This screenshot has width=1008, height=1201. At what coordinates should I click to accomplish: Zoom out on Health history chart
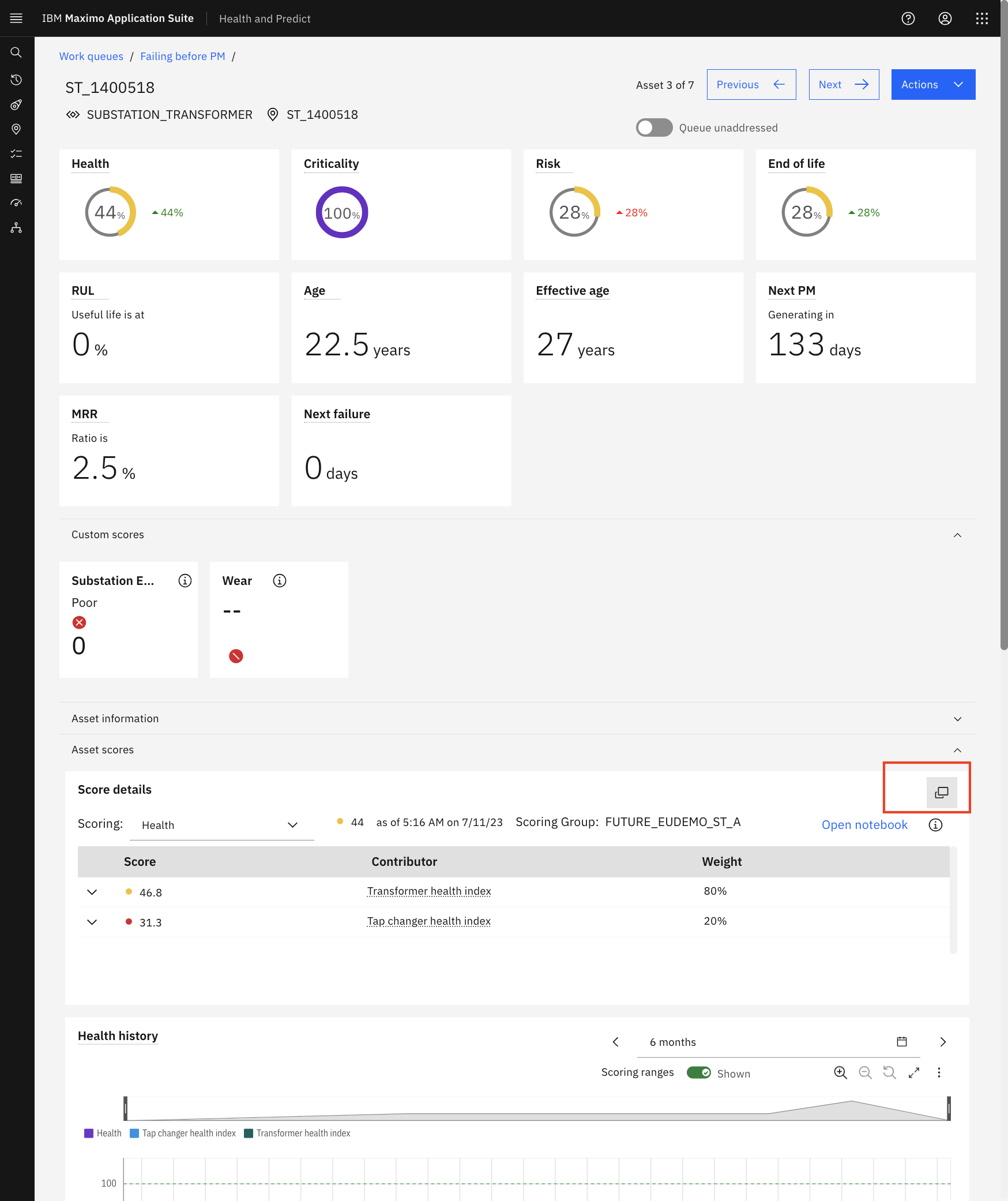coord(865,1072)
